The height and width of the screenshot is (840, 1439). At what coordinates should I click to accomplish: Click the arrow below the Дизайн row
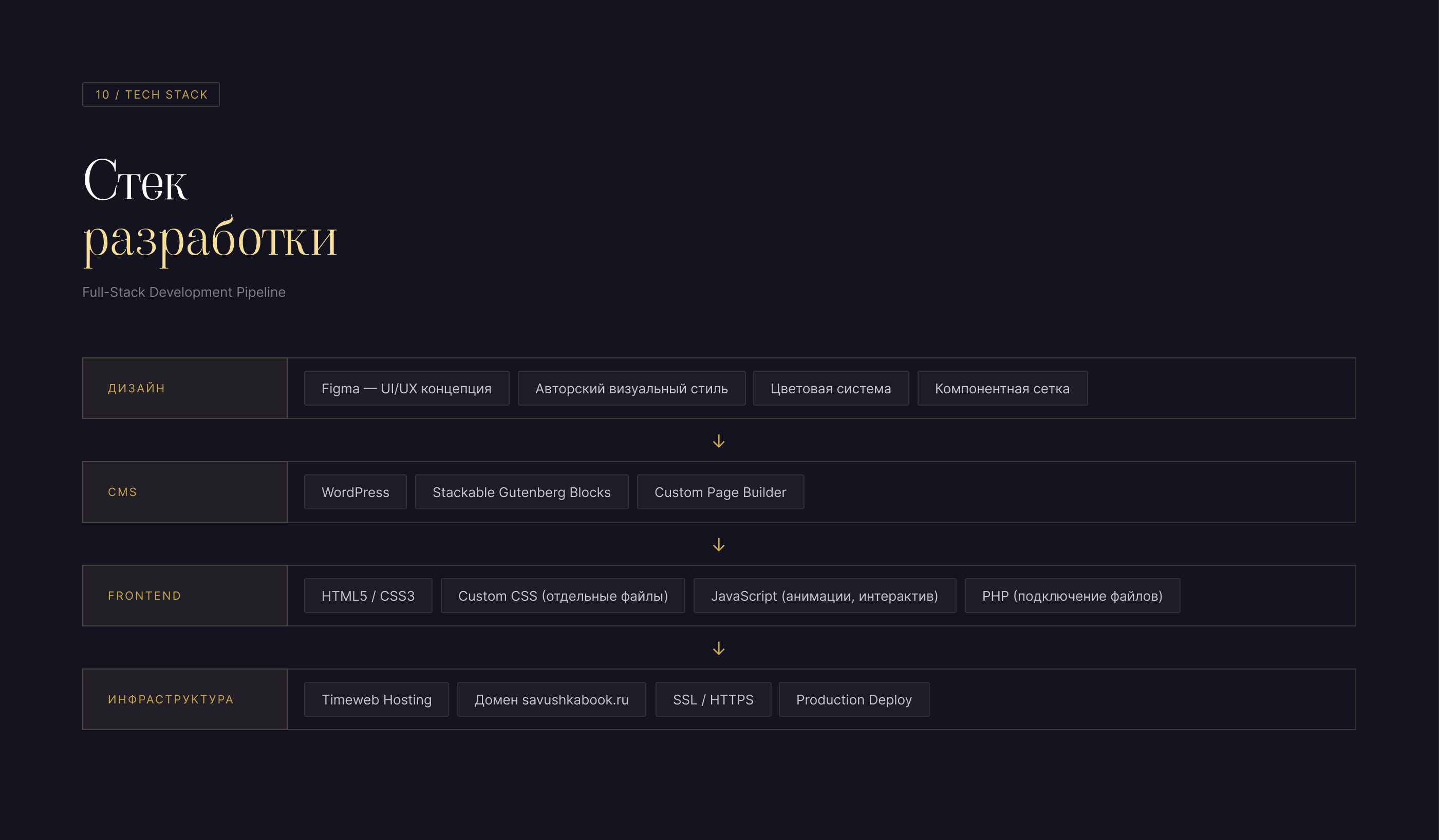tap(719, 441)
